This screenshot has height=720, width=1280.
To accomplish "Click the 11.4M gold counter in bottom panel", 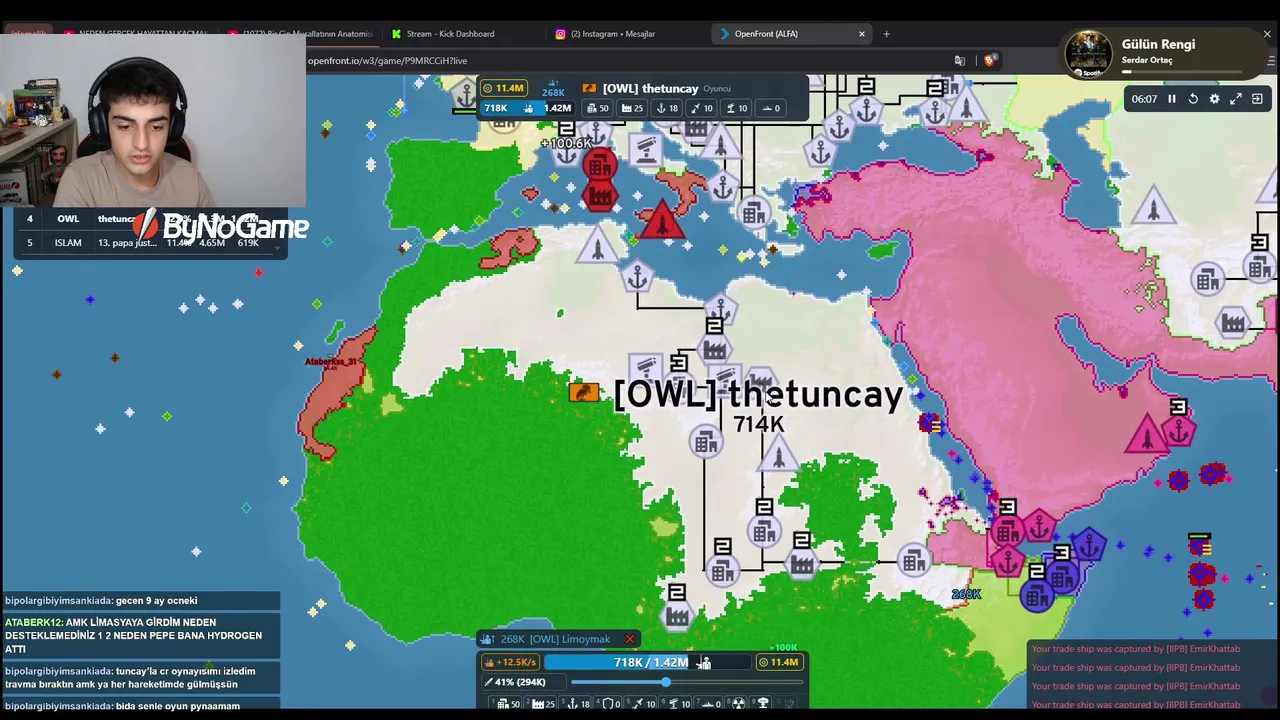I will pyautogui.click(x=778, y=662).
